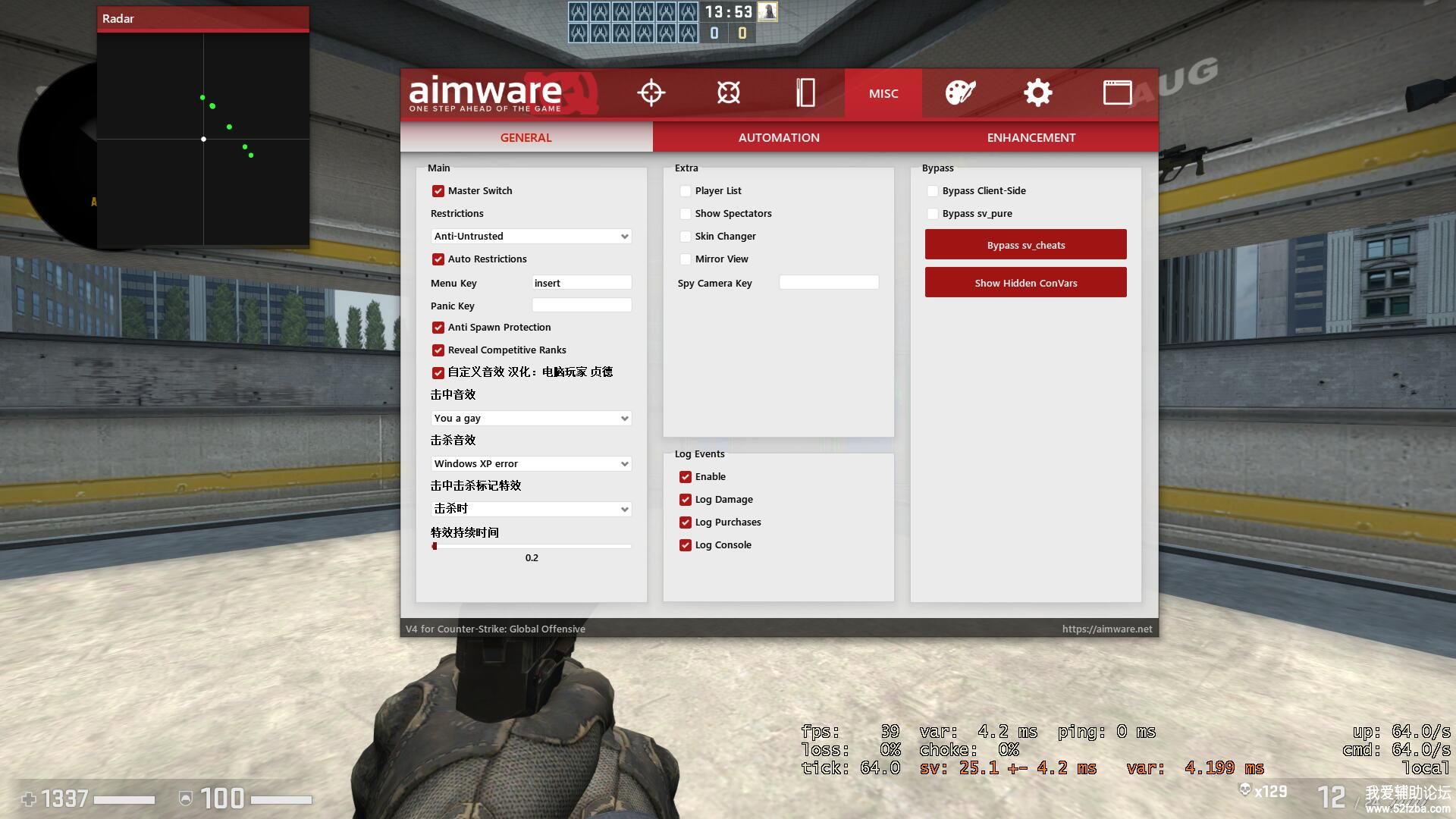Toggle Reveal Competitive Ranks checkbox
1456x819 pixels.
(x=438, y=350)
